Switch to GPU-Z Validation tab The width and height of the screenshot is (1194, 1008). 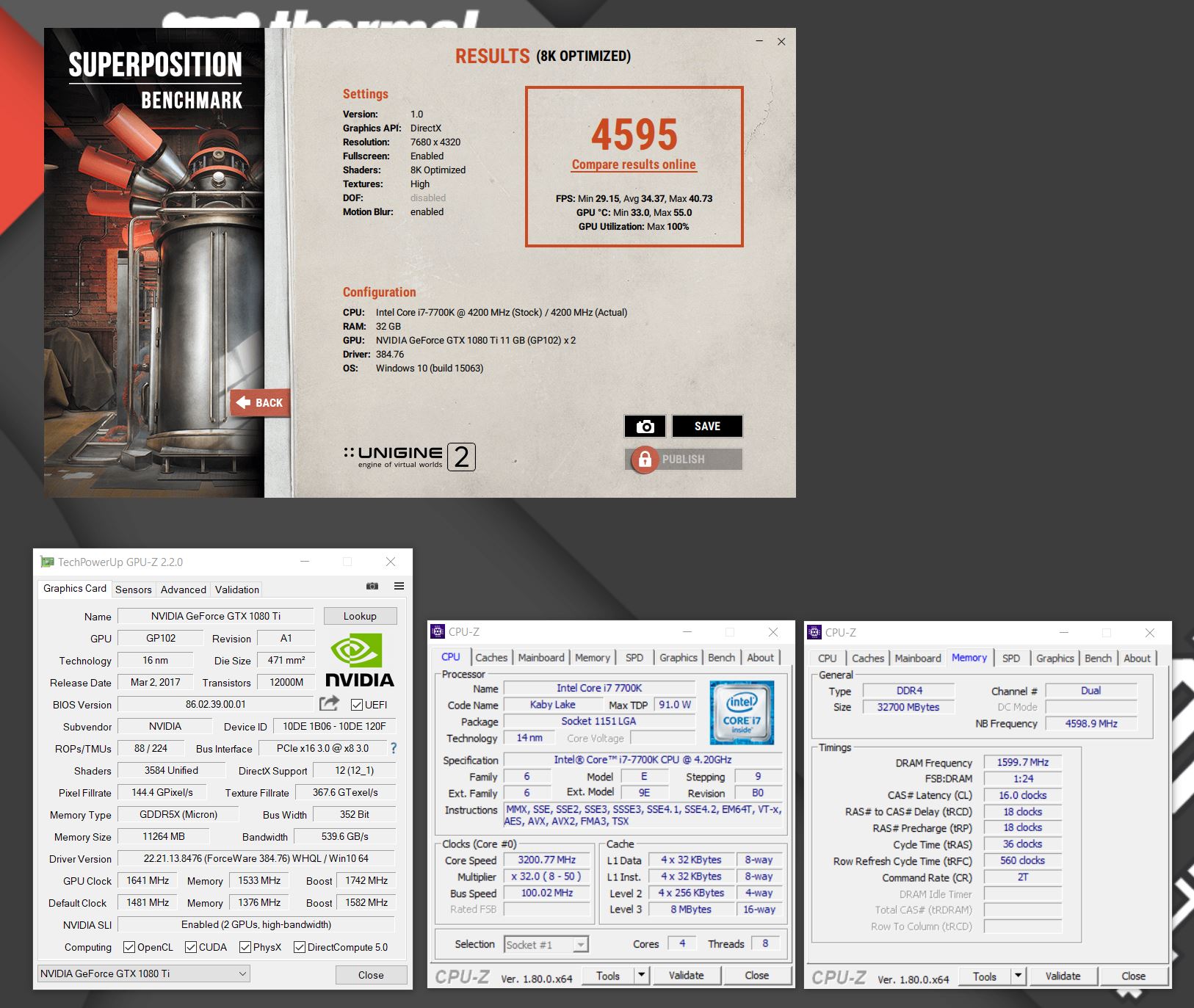click(x=237, y=590)
